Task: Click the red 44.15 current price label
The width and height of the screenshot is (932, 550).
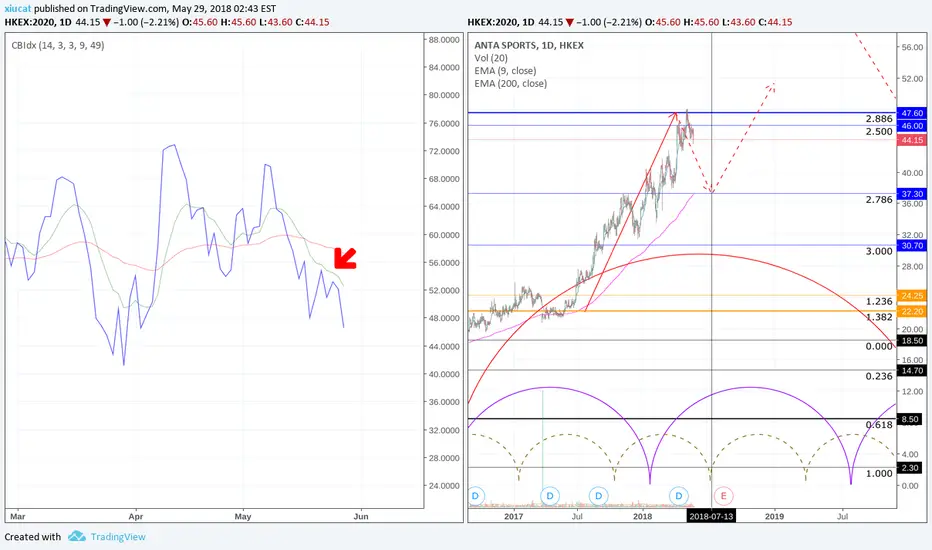Action: click(912, 140)
